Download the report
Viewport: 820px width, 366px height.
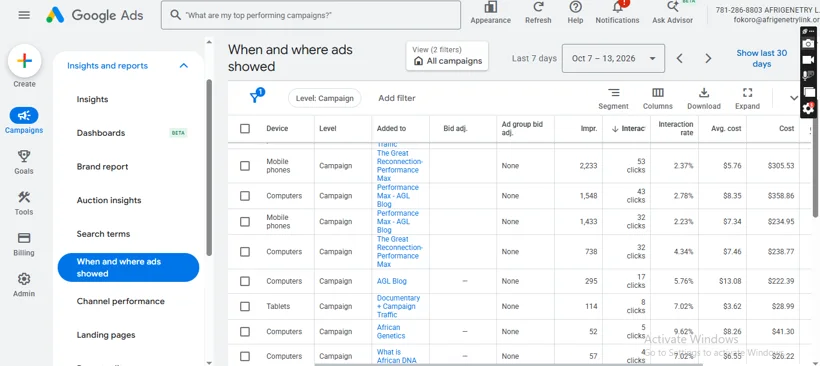(704, 98)
